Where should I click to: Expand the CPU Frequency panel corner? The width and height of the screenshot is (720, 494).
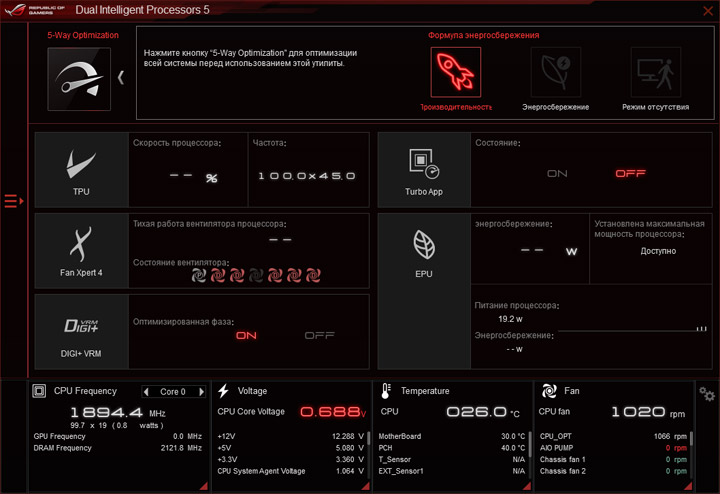[x=203, y=486]
